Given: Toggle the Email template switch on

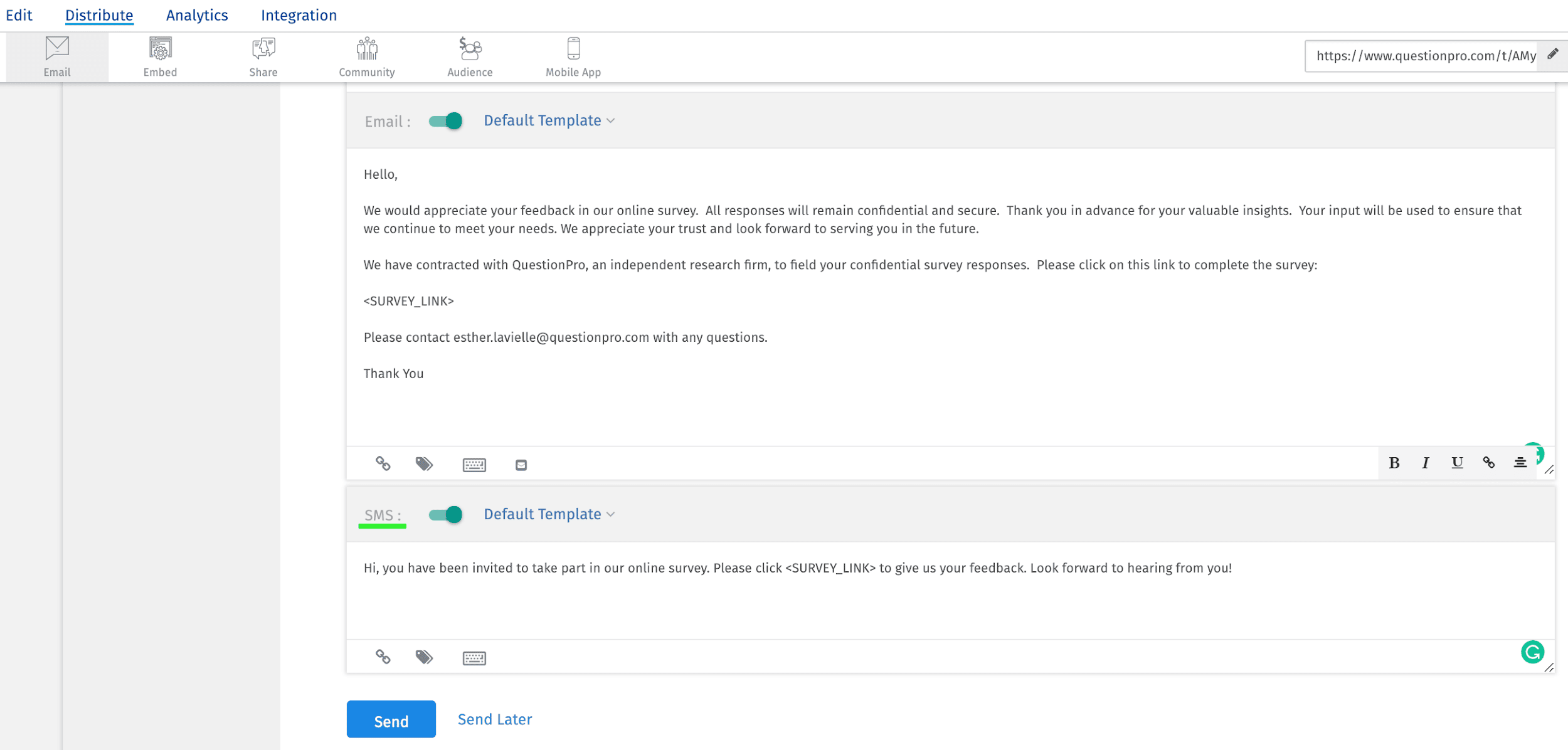Looking at the screenshot, I should coord(446,120).
